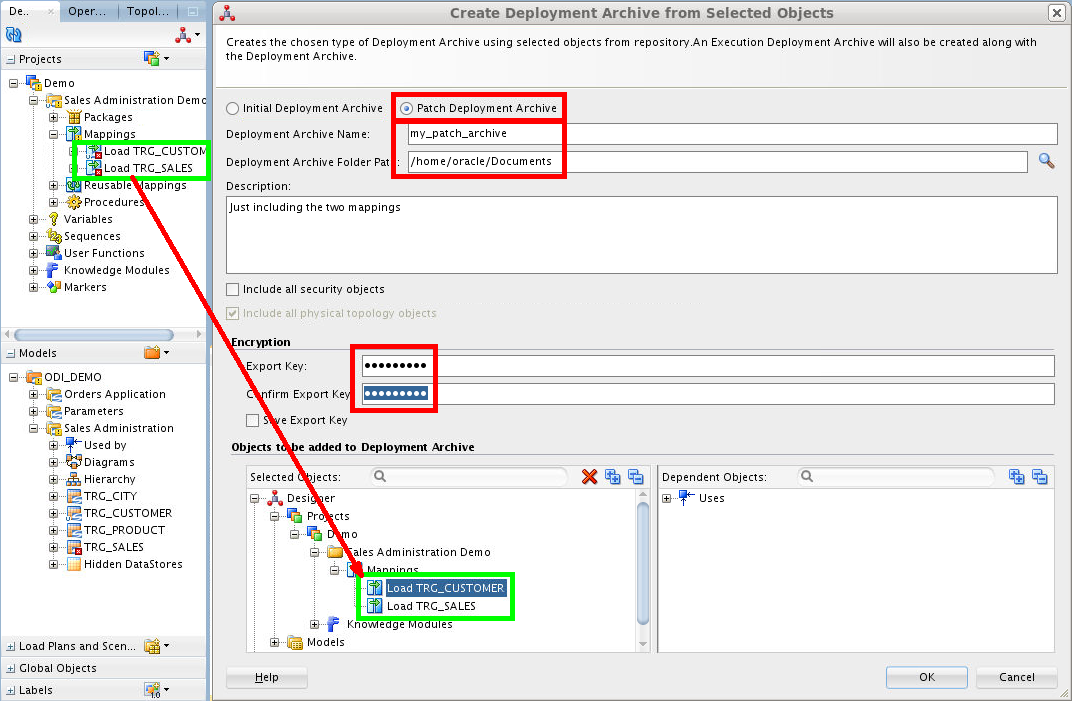Image resolution: width=1072 pixels, height=701 pixels.
Task: Click the TRG_CITY datastore icon
Action: 74,496
